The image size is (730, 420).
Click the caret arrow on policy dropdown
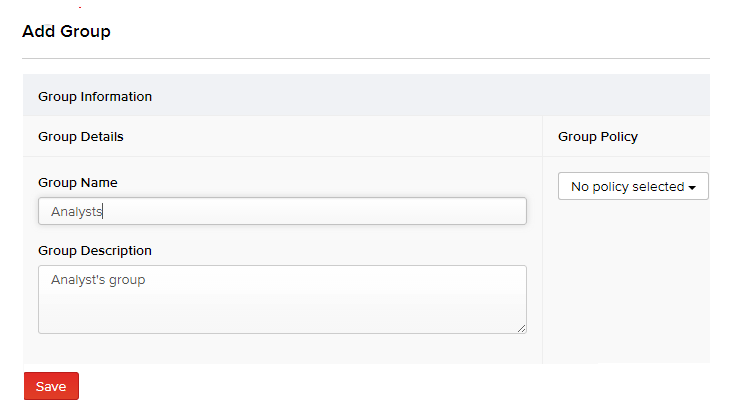pyautogui.click(x=692, y=187)
